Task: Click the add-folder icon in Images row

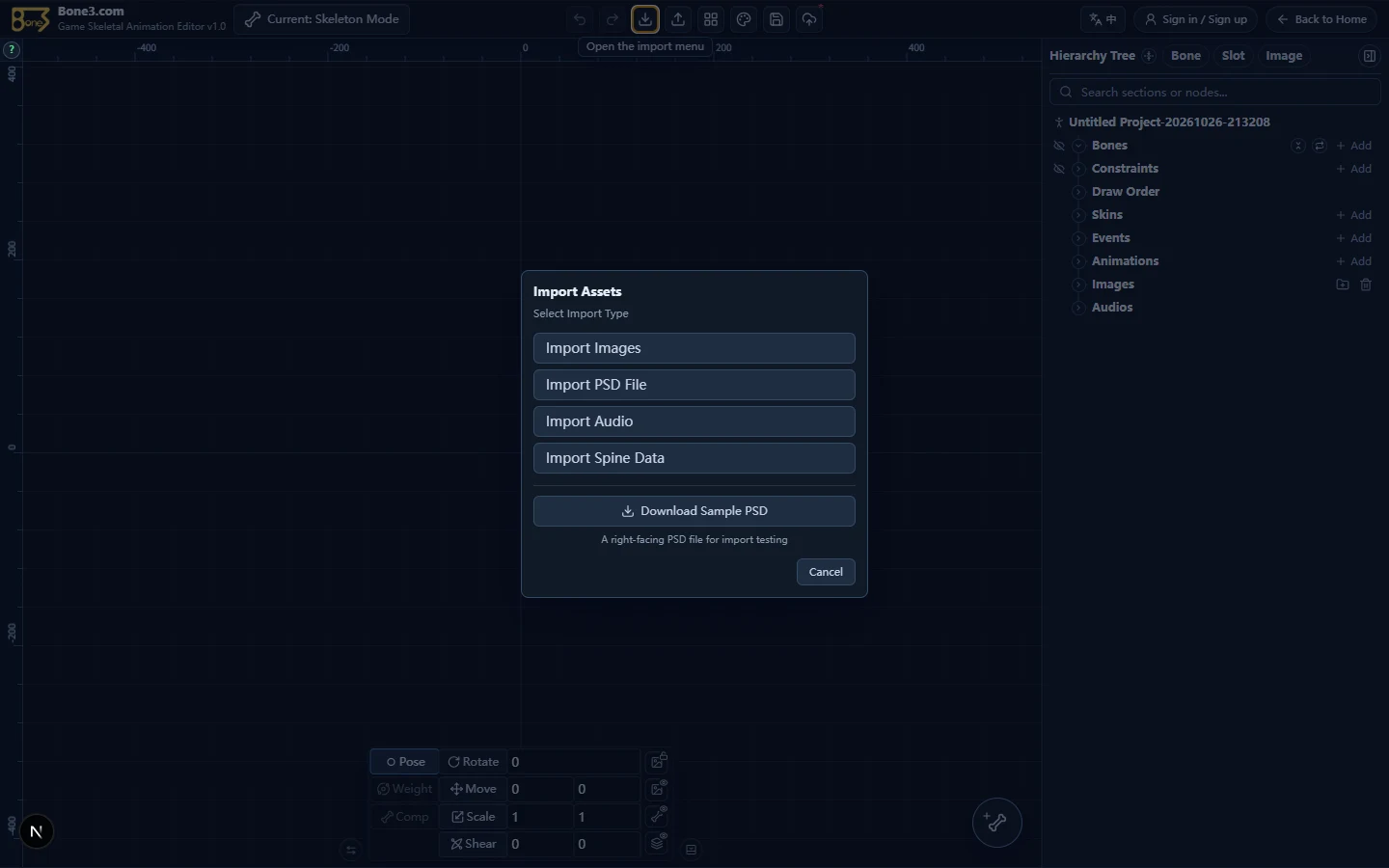Action: tap(1343, 285)
